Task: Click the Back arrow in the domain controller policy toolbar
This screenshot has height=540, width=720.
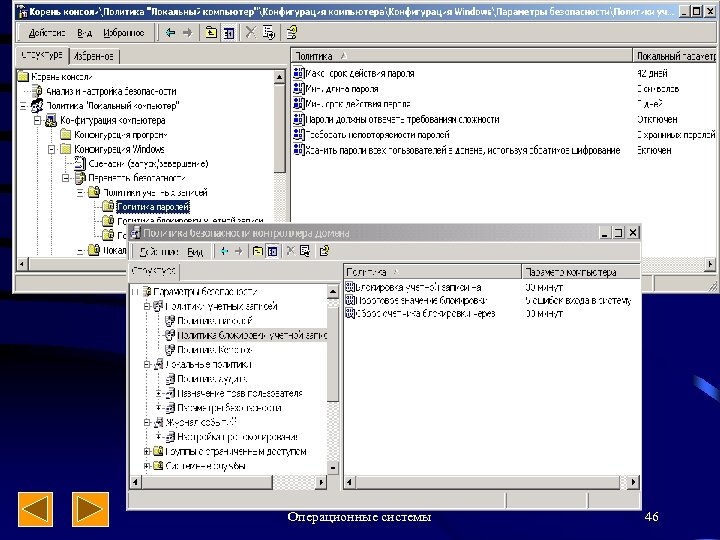Action: tap(224, 251)
